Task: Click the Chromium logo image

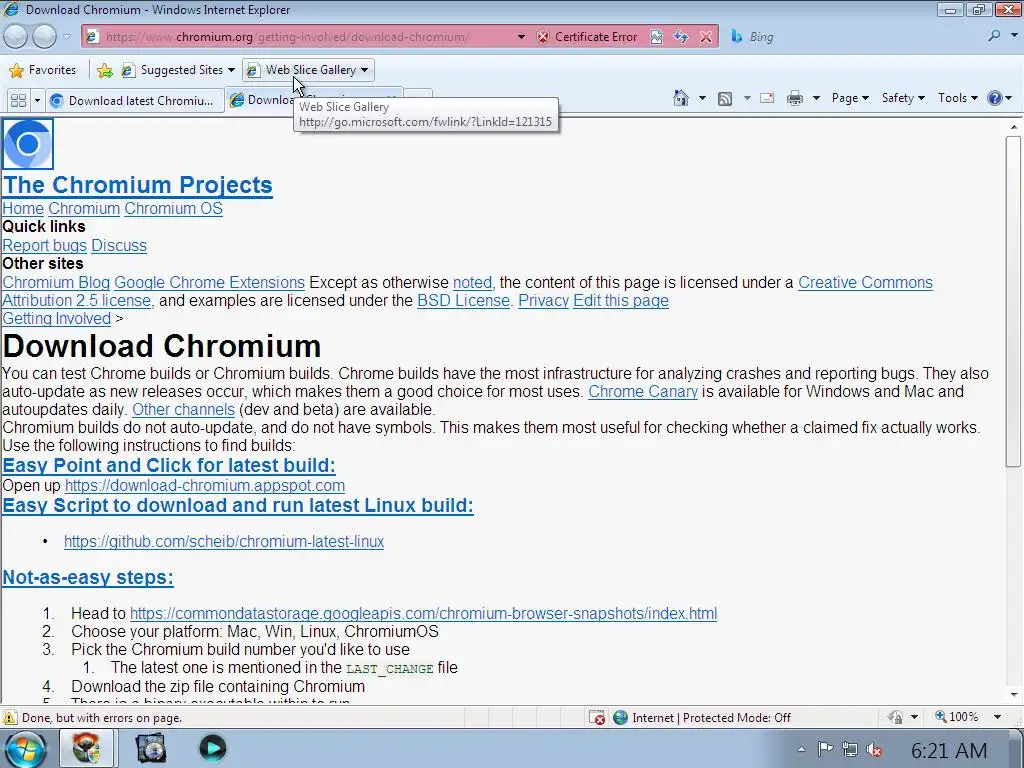Action: click(x=28, y=144)
